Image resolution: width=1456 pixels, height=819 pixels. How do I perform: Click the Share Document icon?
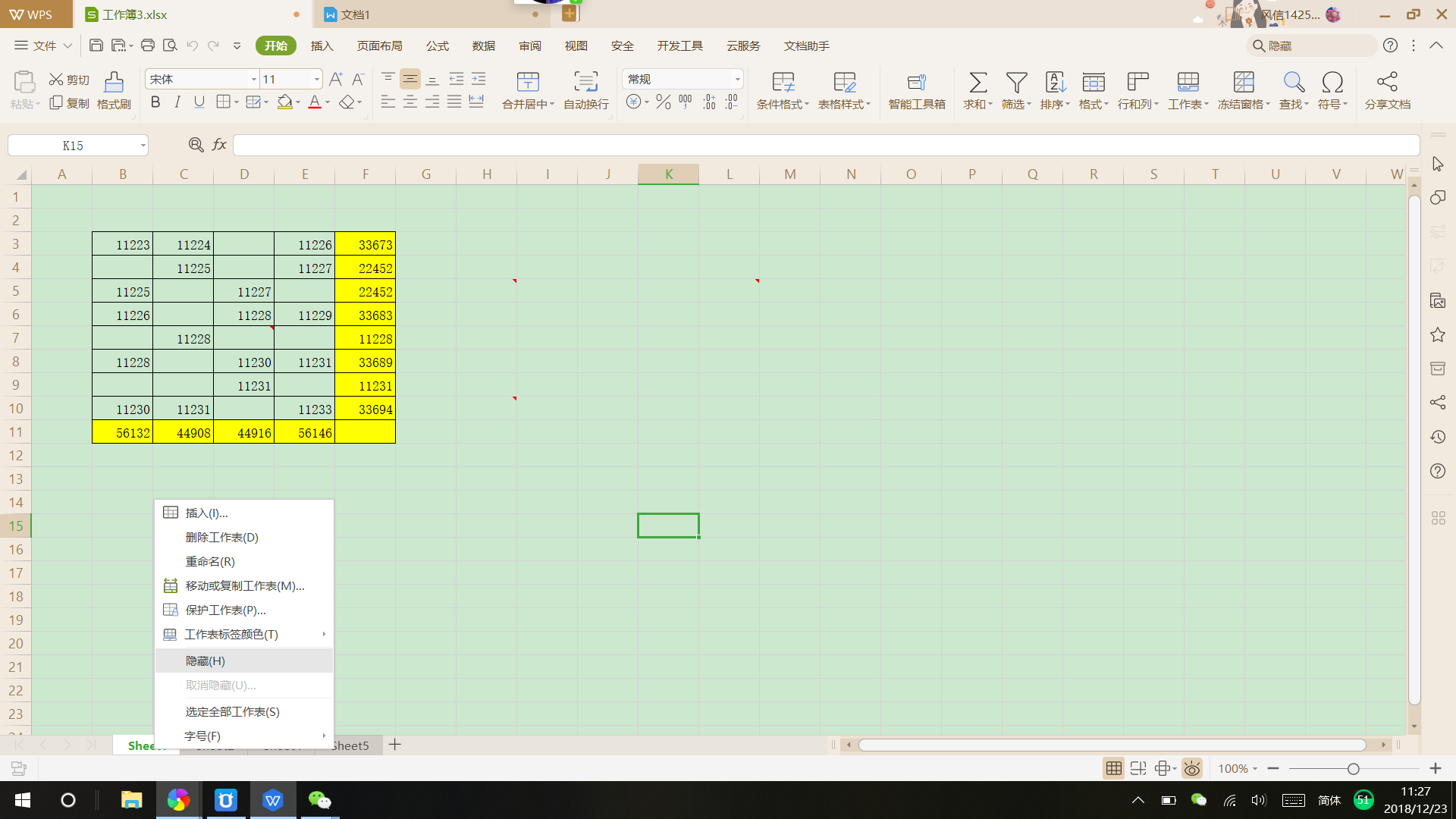tap(1387, 82)
